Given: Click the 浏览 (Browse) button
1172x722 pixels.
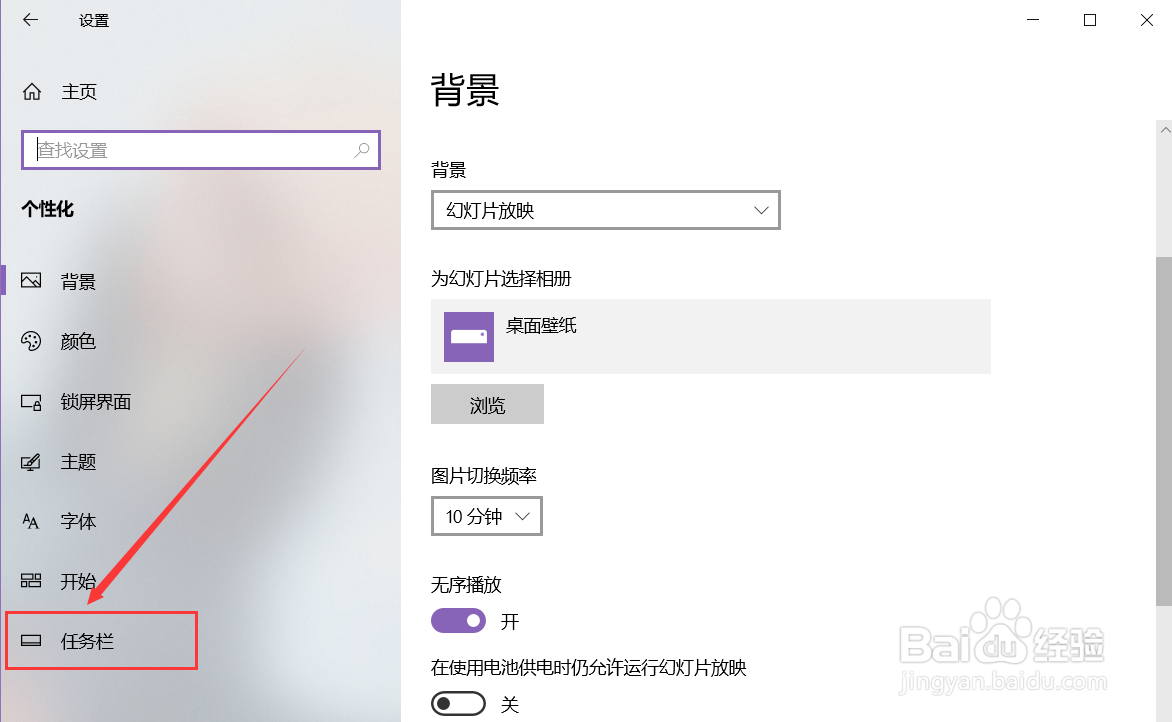Looking at the screenshot, I should [487, 404].
